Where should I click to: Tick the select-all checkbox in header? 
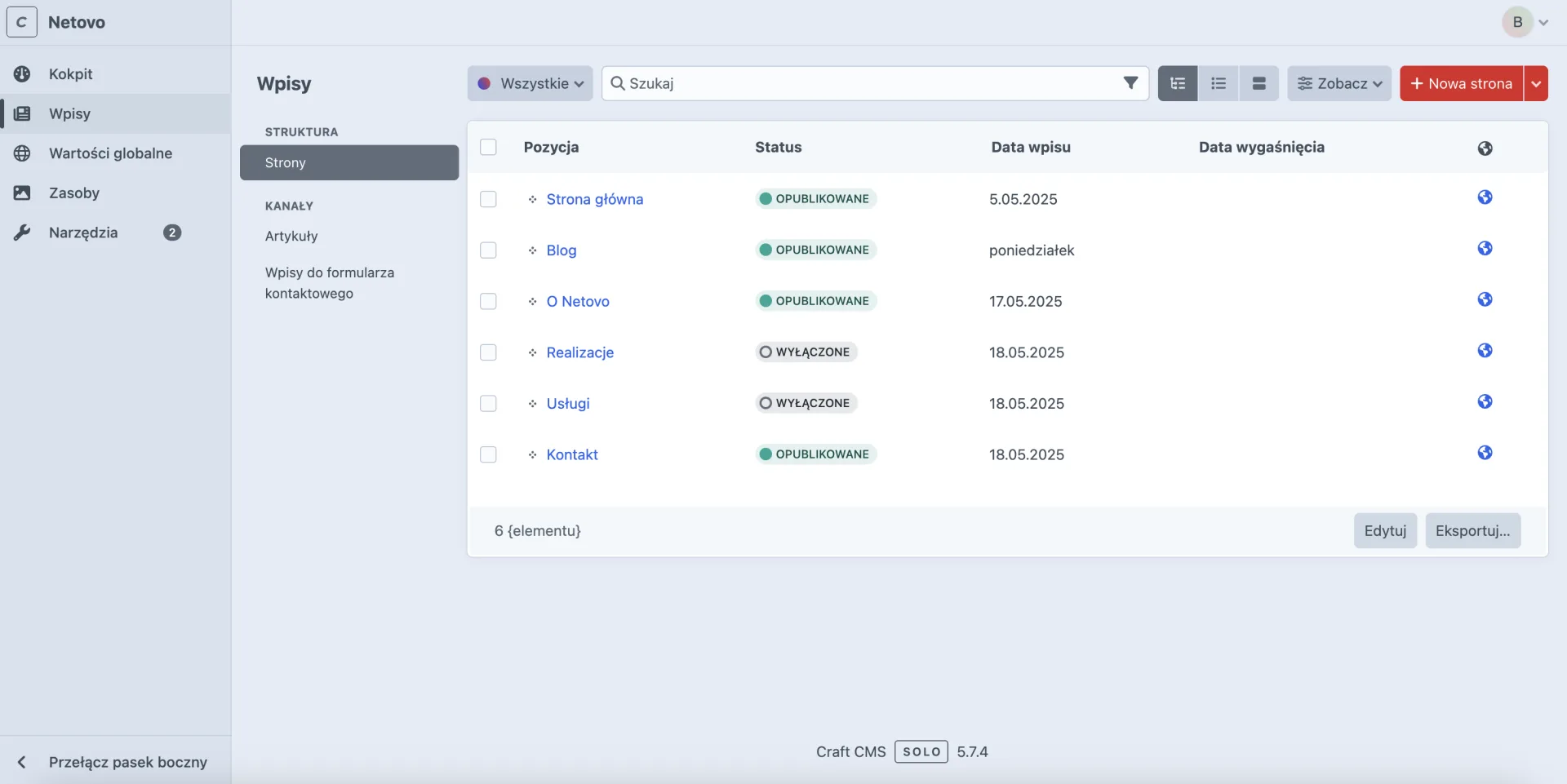pos(488,147)
